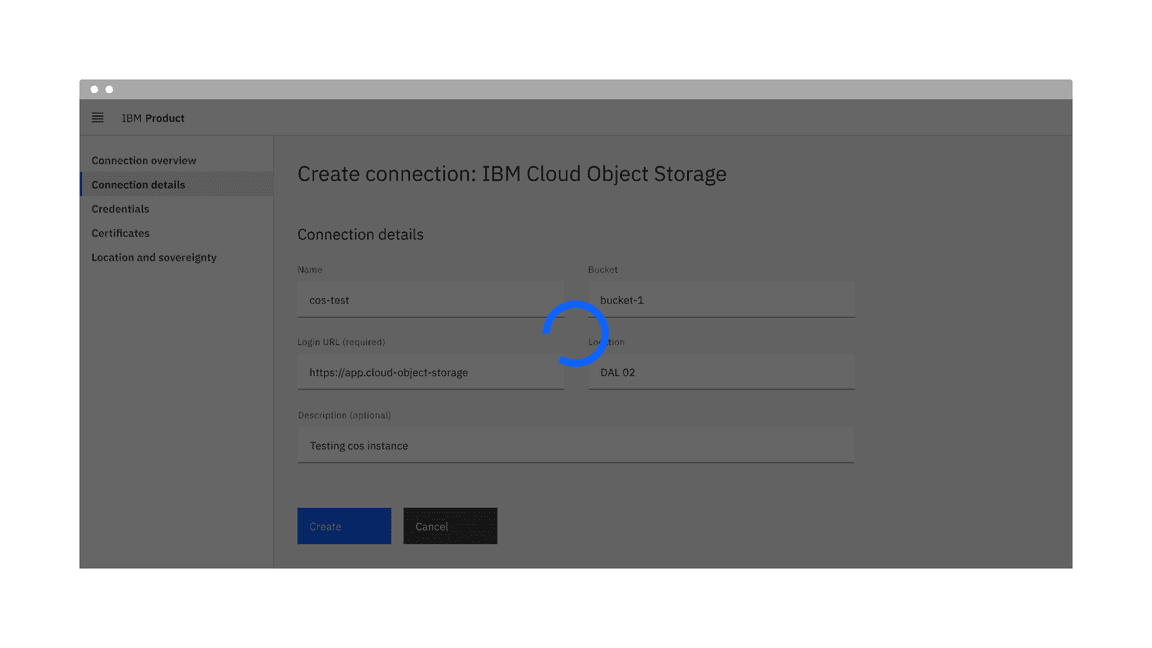The image size is (1152, 648).
Task: Click the IBM Product header logo
Action: [x=151, y=118]
